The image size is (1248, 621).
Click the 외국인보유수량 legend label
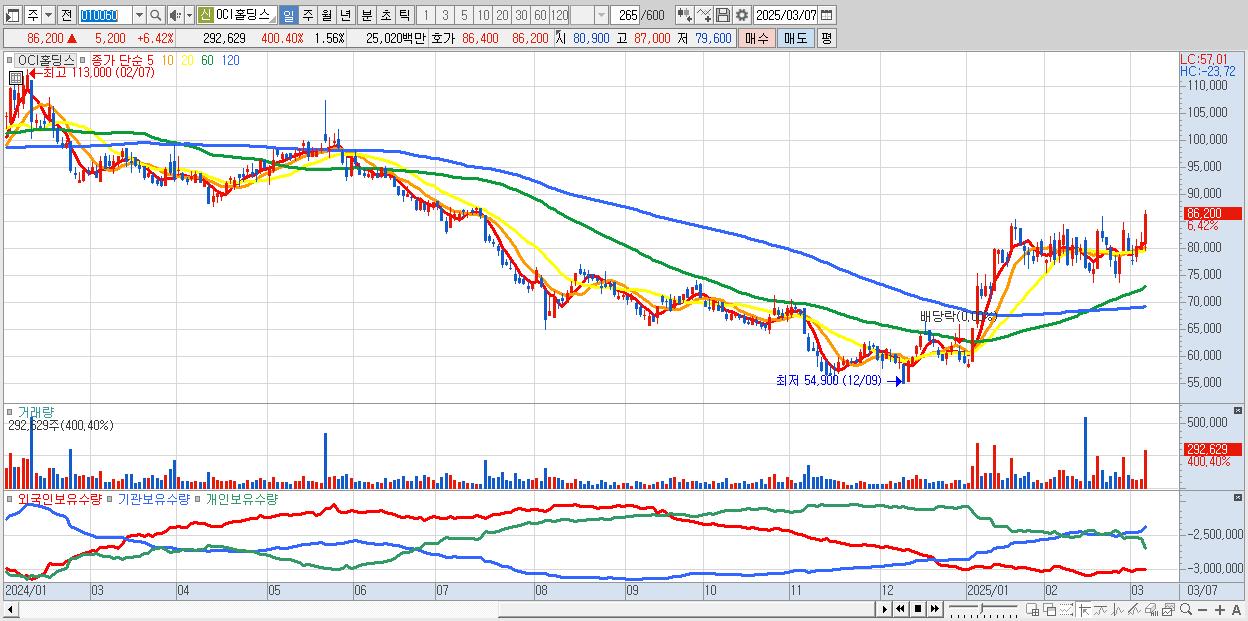[x=58, y=498]
